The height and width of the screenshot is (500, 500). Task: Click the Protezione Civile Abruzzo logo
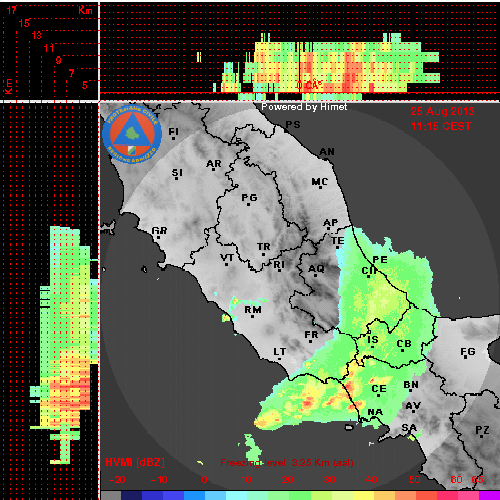click(x=132, y=134)
